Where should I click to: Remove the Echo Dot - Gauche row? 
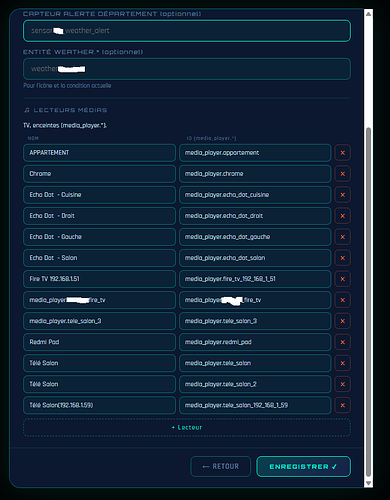coord(342,237)
